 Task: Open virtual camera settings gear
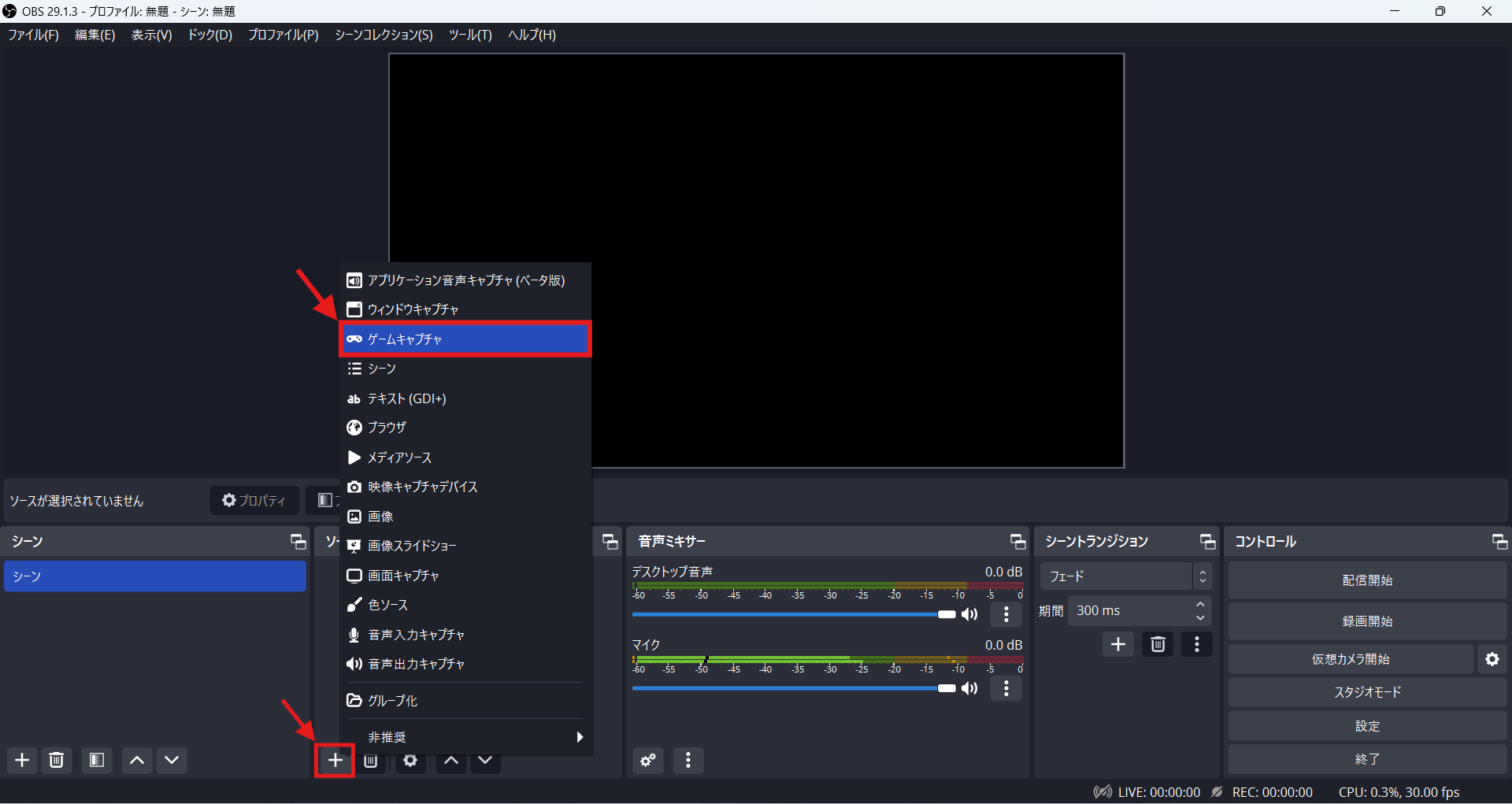(x=1492, y=659)
